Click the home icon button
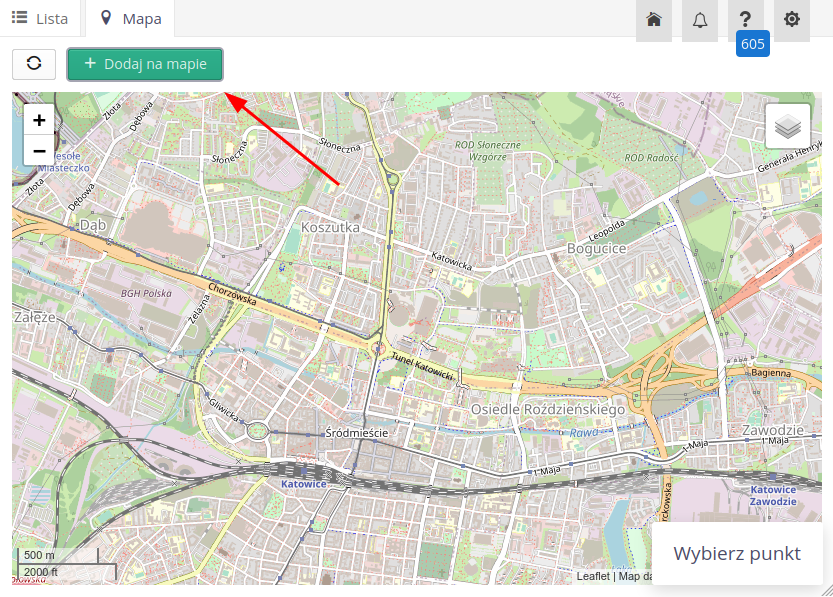Viewport: 833px width, 597px height. [x=653, y=20]
